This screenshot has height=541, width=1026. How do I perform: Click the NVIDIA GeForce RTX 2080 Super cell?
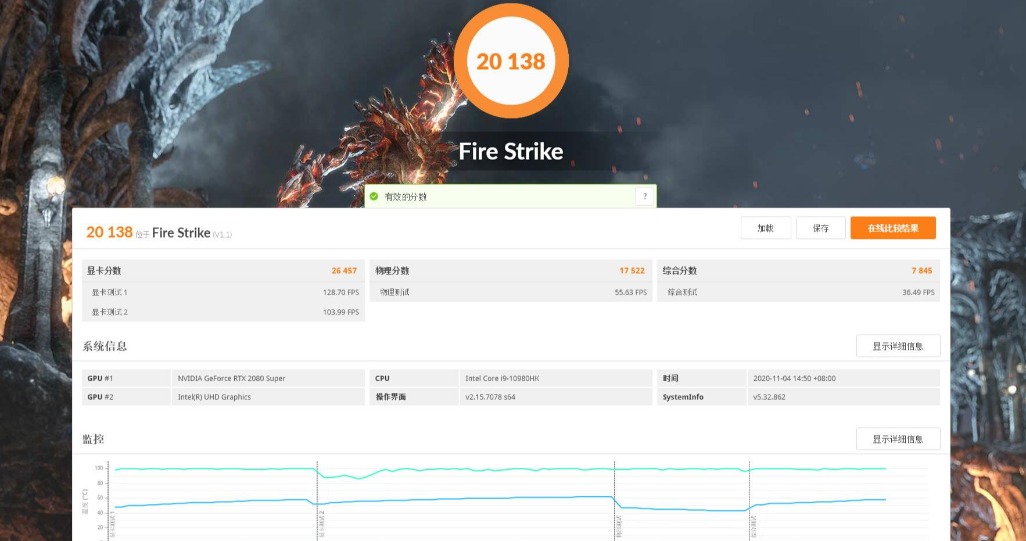pyautogui.click(x=268, y=378)
